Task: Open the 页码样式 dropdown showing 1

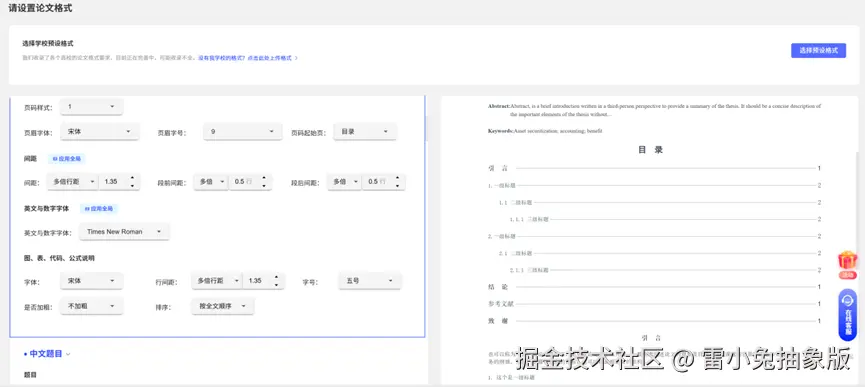Action: pos(91,106)
